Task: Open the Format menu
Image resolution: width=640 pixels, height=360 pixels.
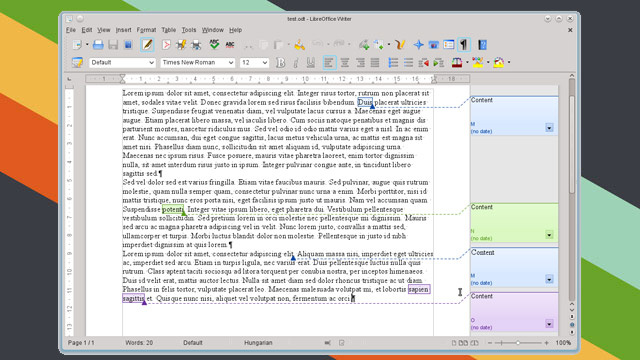Action: (x=146, y=30)
